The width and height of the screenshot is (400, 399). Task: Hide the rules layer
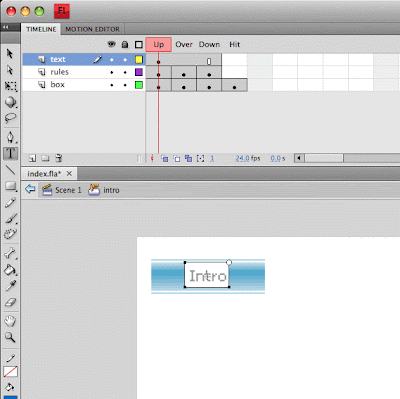[112, 72]
